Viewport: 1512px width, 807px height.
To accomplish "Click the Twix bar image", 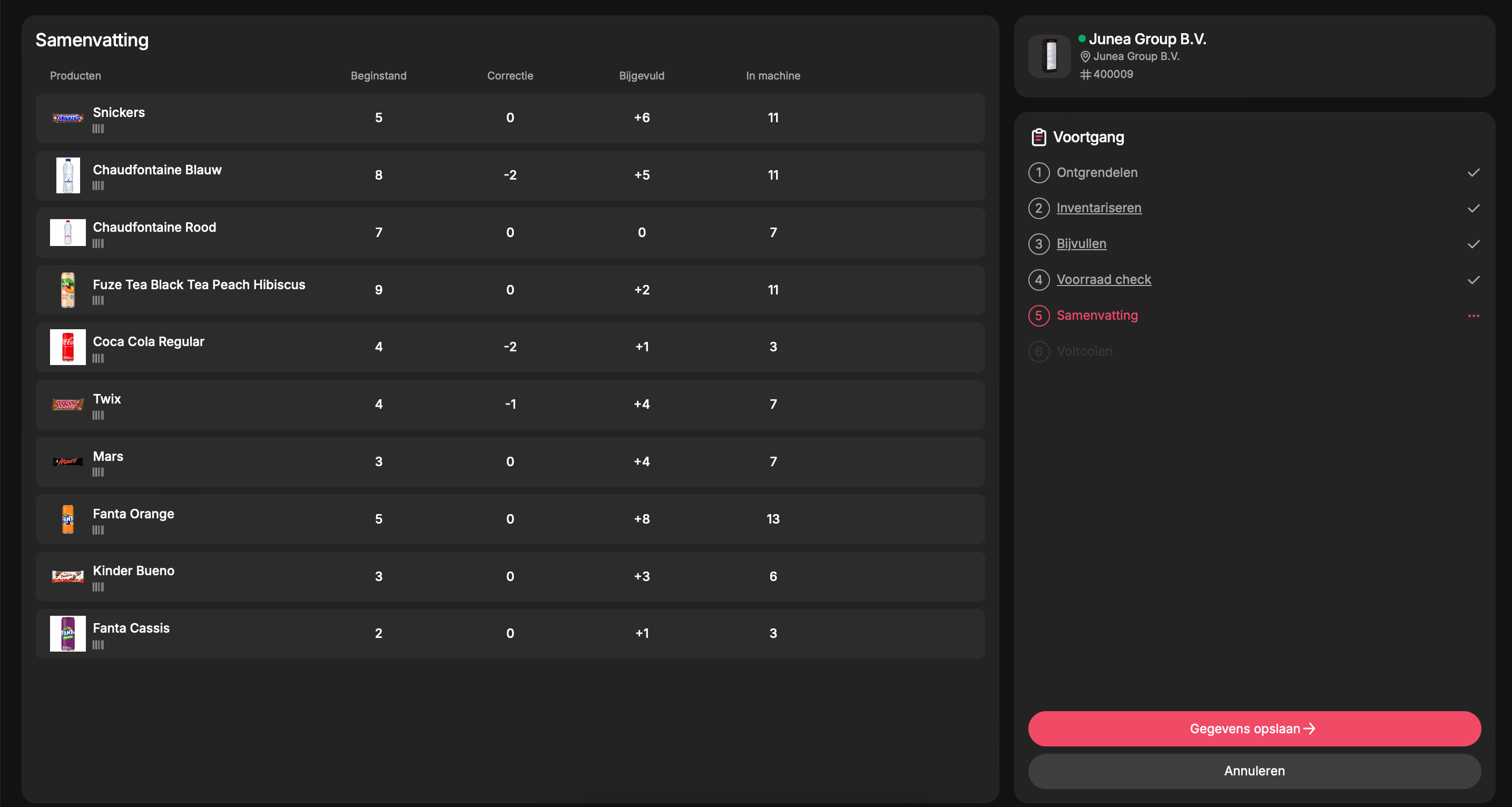I will click(67, 405).
